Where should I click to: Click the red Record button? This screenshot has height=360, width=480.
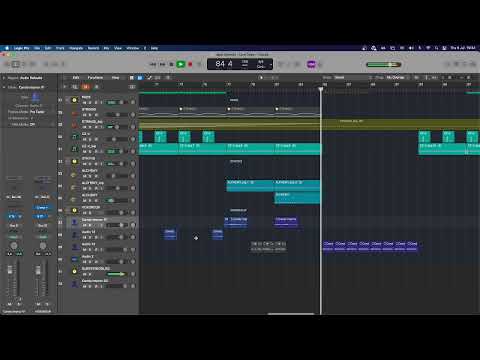[190, 64]
